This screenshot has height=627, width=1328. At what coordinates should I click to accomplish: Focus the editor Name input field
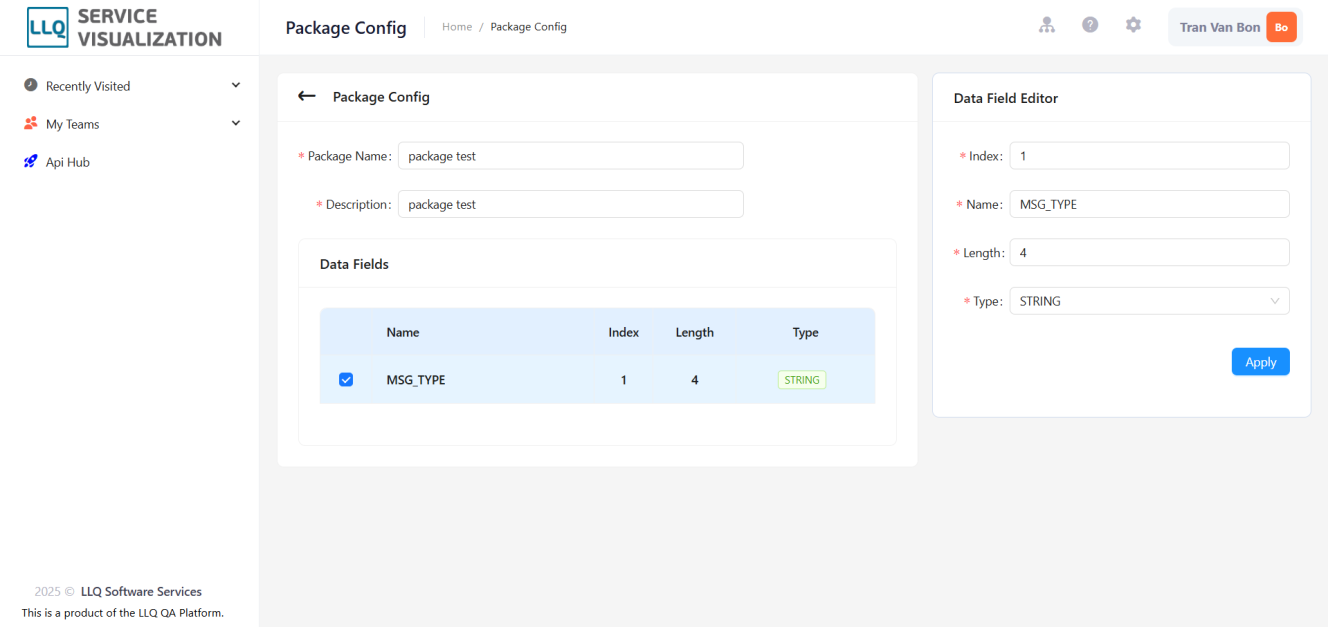coord(1149,204)
